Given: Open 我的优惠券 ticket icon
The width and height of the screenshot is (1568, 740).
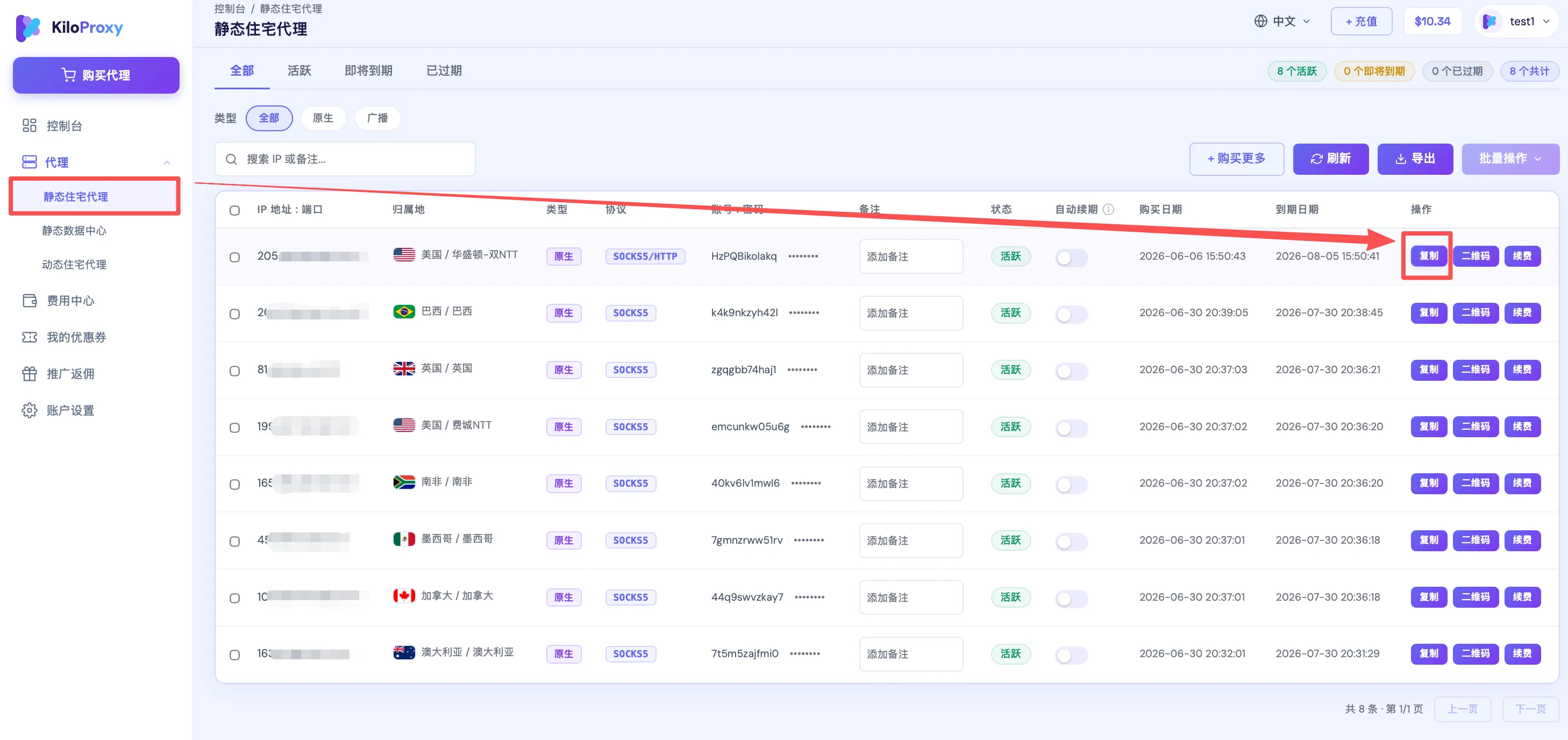Looking at the screenshot, I should [x=29, y=337].
